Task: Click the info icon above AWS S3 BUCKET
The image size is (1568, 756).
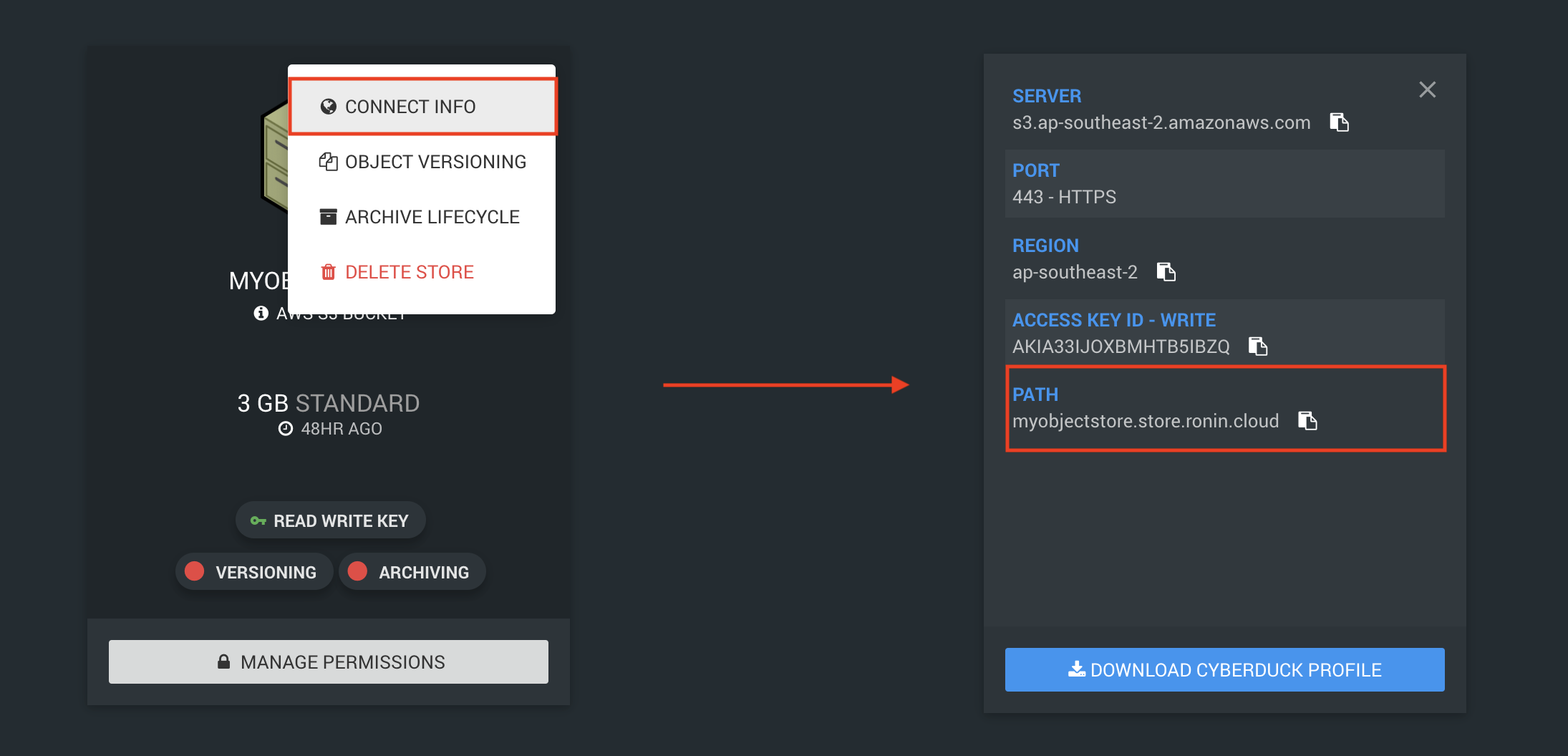Action: [x=260, y=313]
